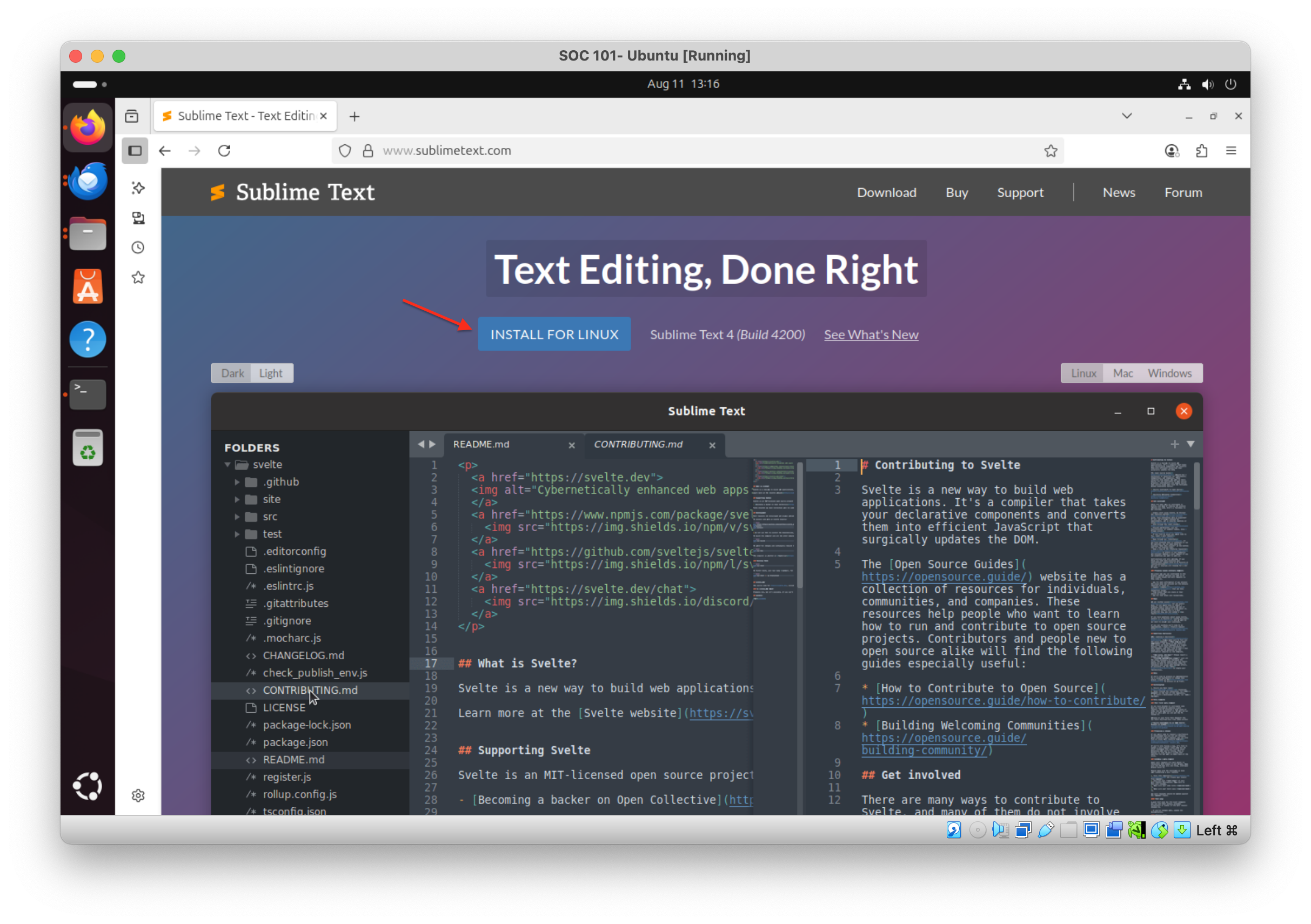Open the system power menu icon
Viewport: 1311px width, 924px height.
point(1230,84)
